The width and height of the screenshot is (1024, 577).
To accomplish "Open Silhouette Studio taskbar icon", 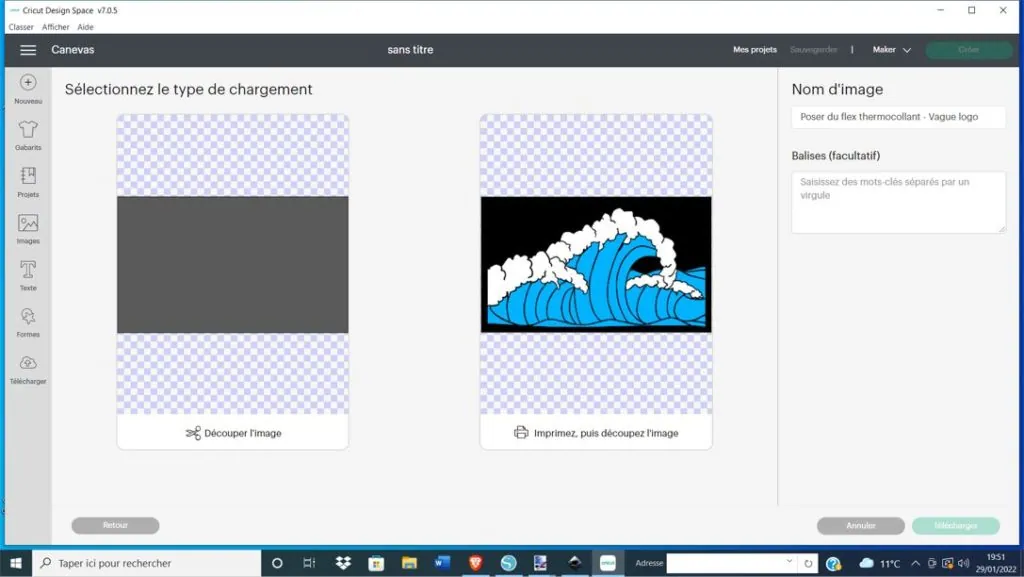I will tap(509, 563).
